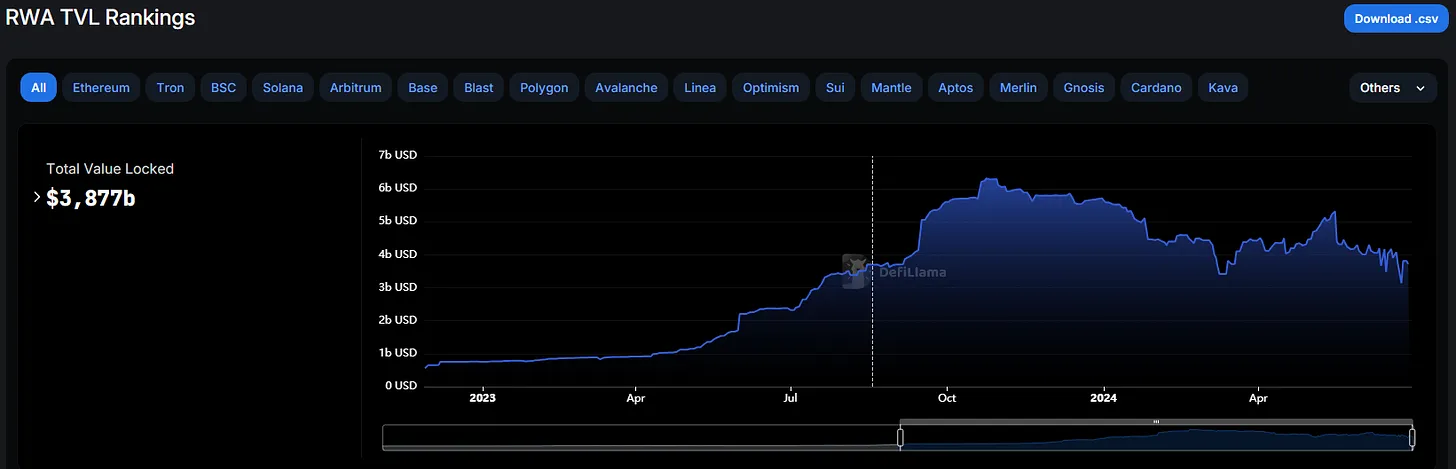Filter rankings by Ethereum
The width and height of the screenshot is (1456, 469).
[101, 88]
